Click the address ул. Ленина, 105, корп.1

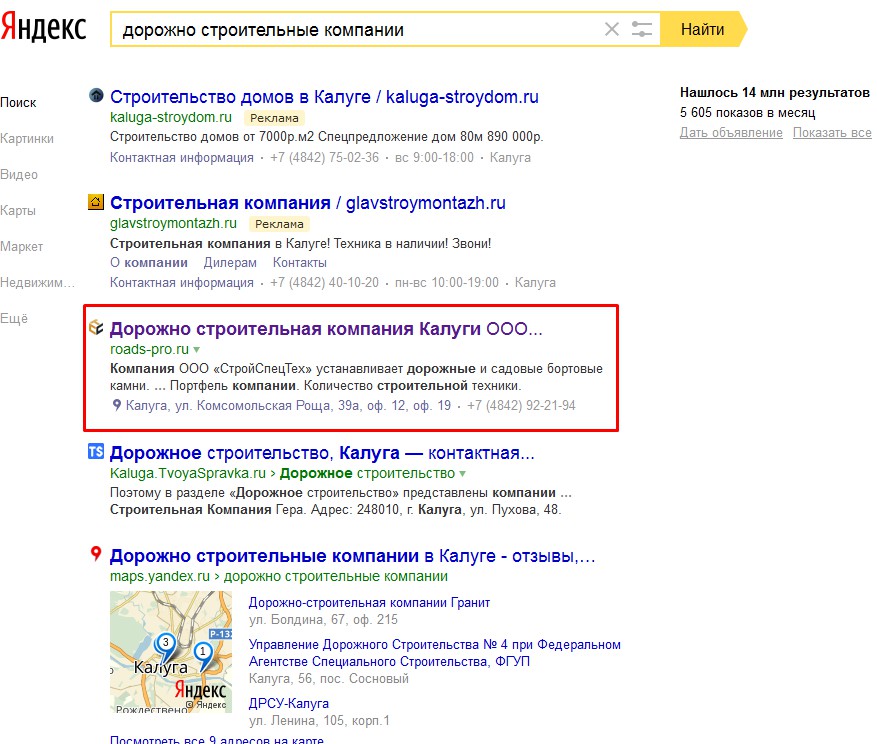pyautogui.click(x=319, y=721)
